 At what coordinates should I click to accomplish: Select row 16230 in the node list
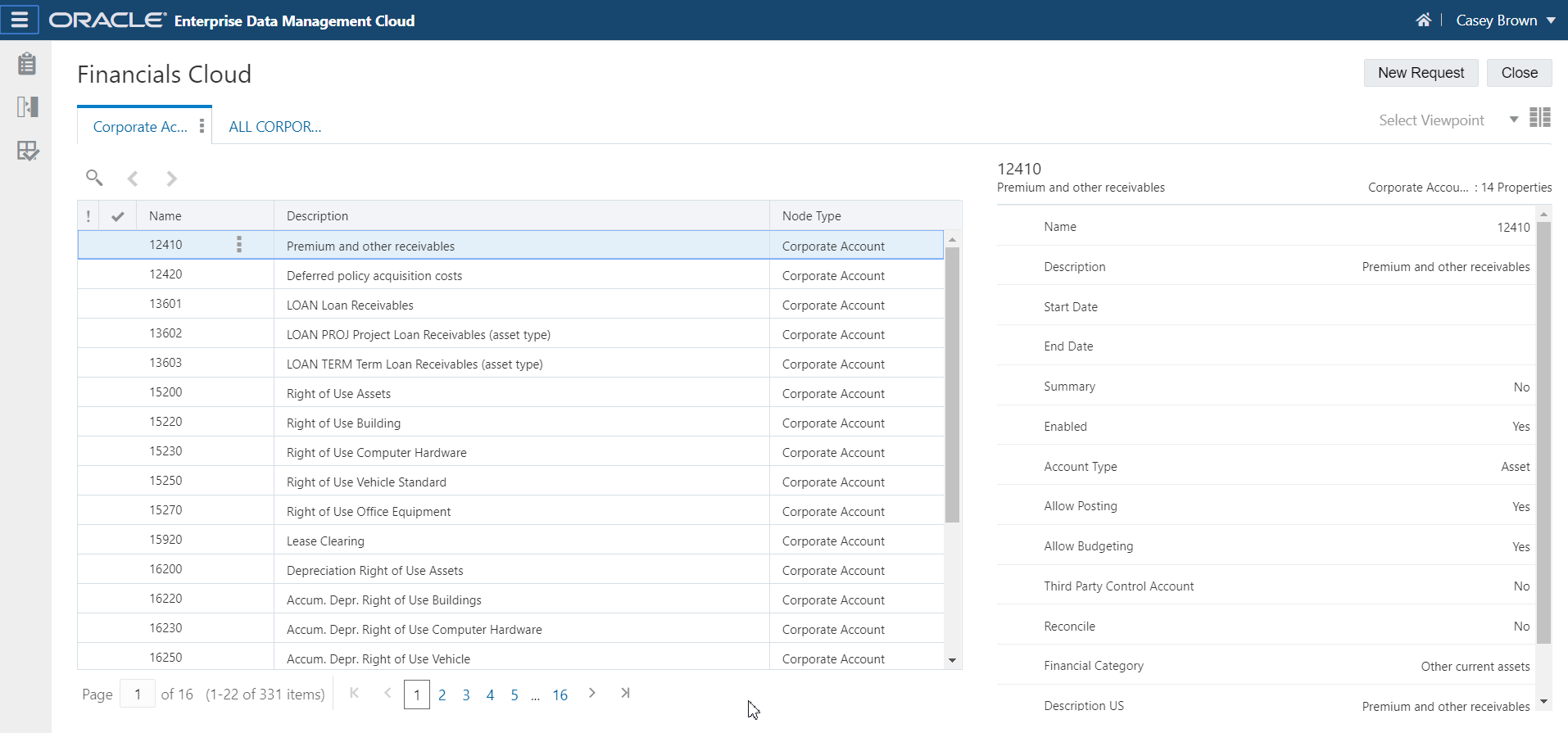(x=510, y=629)
